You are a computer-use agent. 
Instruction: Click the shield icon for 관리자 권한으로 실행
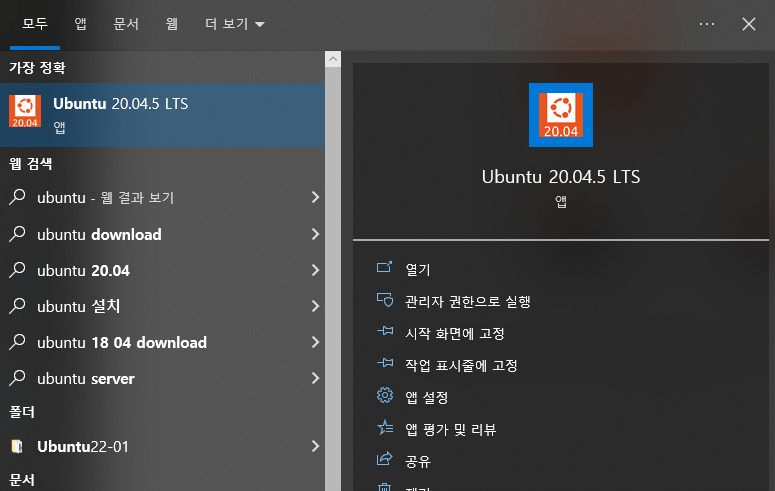tap(385, 300)
